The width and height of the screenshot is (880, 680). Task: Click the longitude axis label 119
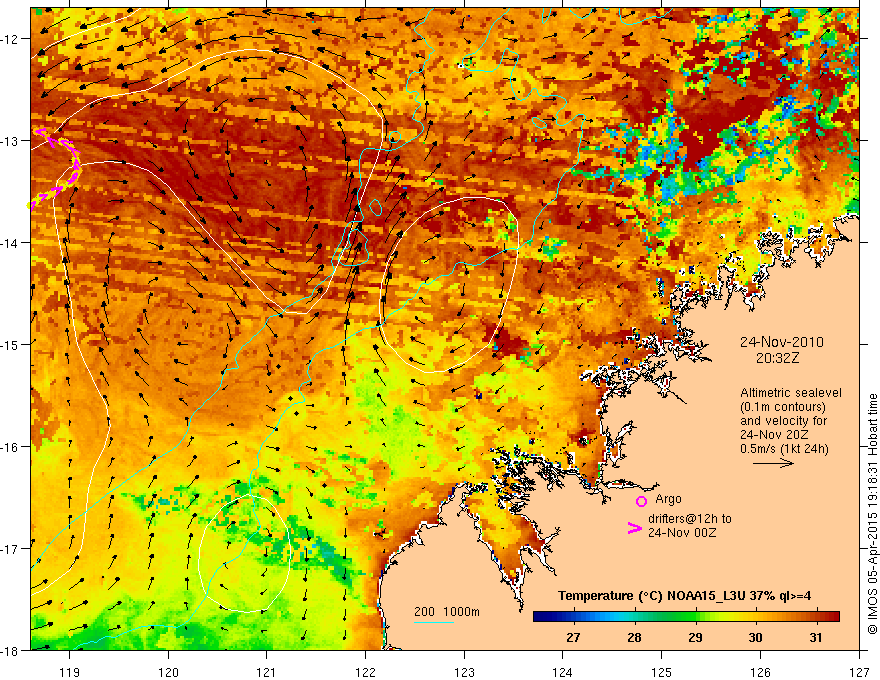pos(70,672)
